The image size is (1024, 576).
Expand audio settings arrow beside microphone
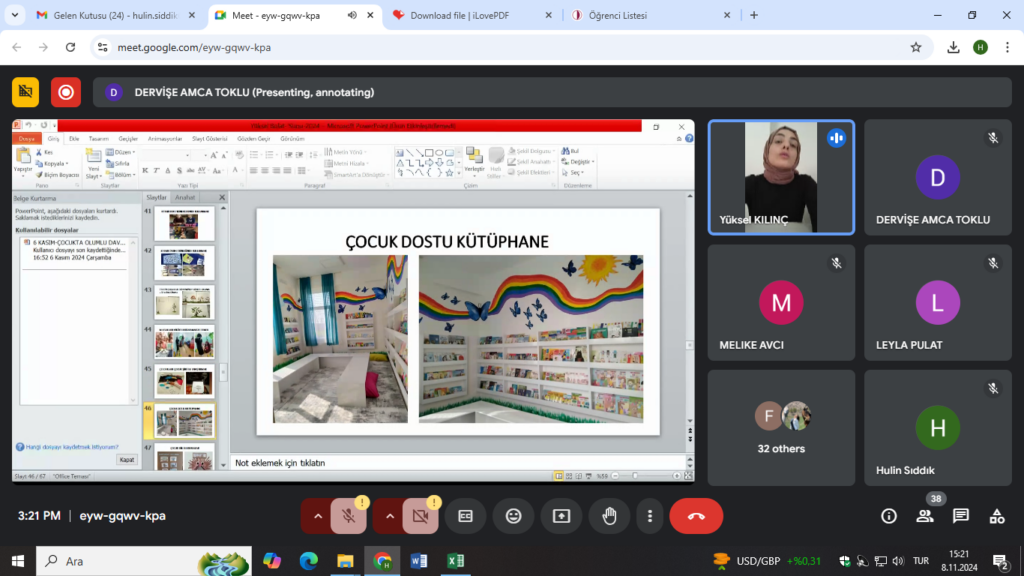[x=318, y=516]
